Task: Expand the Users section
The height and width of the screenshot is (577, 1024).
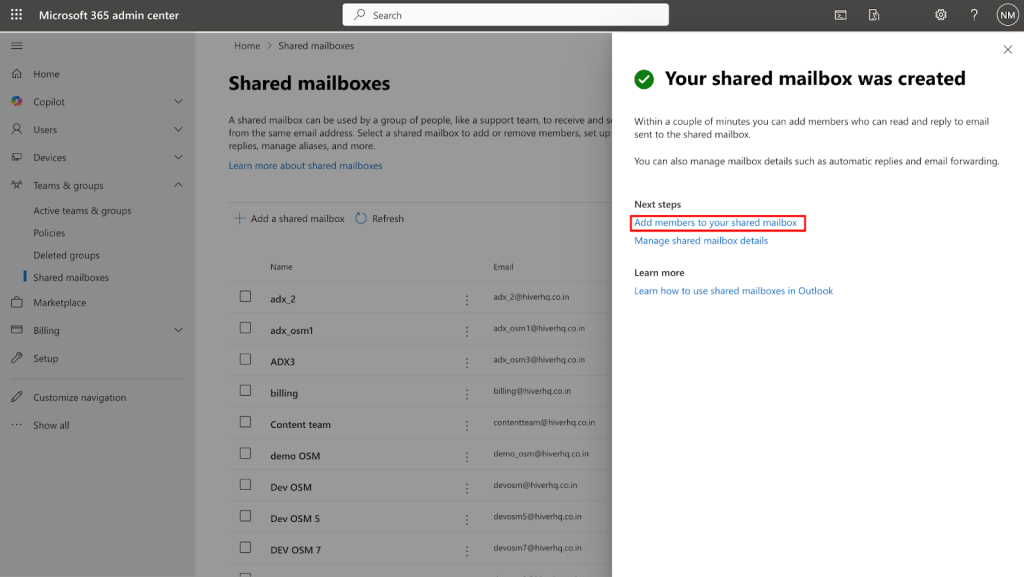Action: [178, 129]
